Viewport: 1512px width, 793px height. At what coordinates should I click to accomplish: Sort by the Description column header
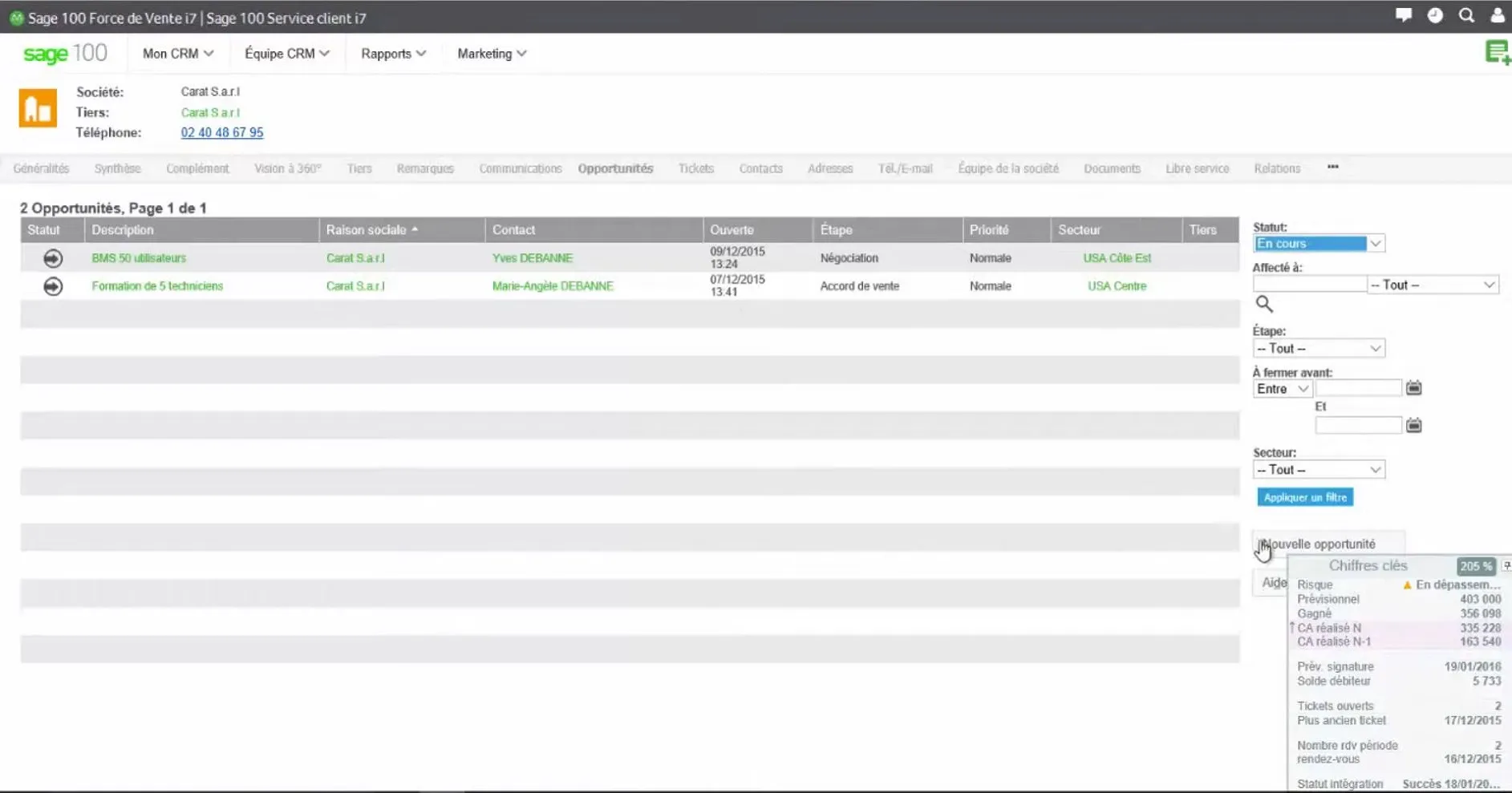pyautogui.click(x=122, y=230)
